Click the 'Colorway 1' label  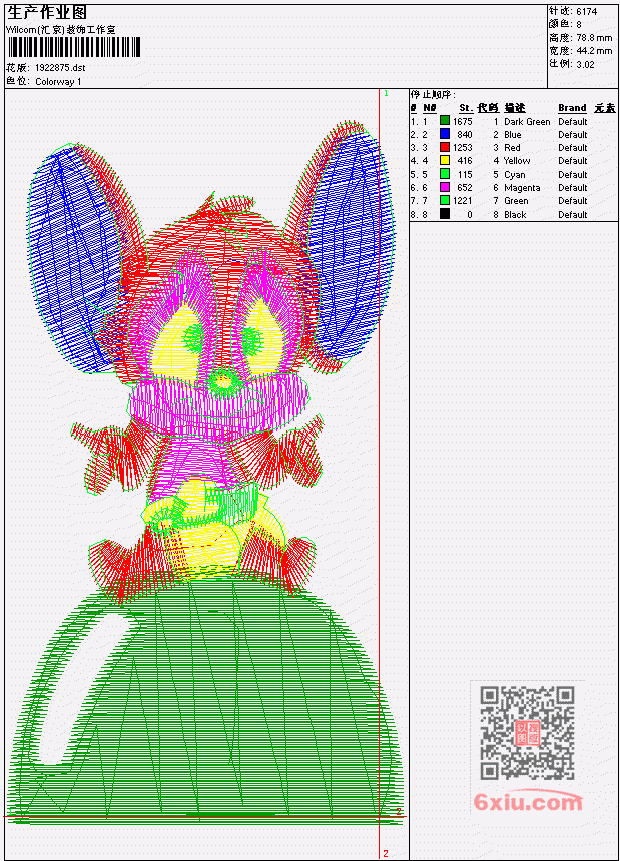point(58,81)
